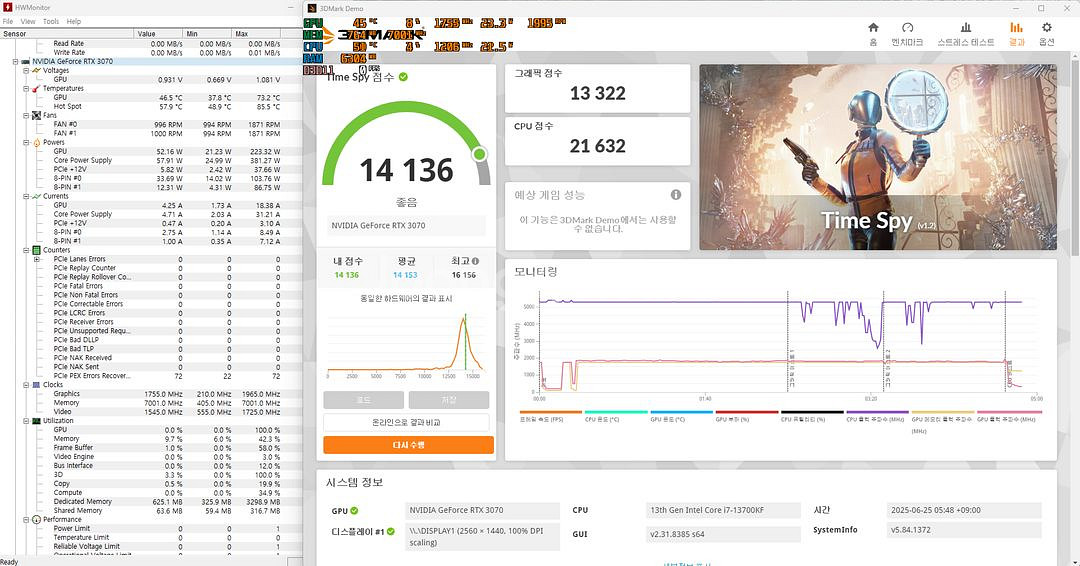Expand the PCIe Lanes Errors node

click(x=37, y=260)
